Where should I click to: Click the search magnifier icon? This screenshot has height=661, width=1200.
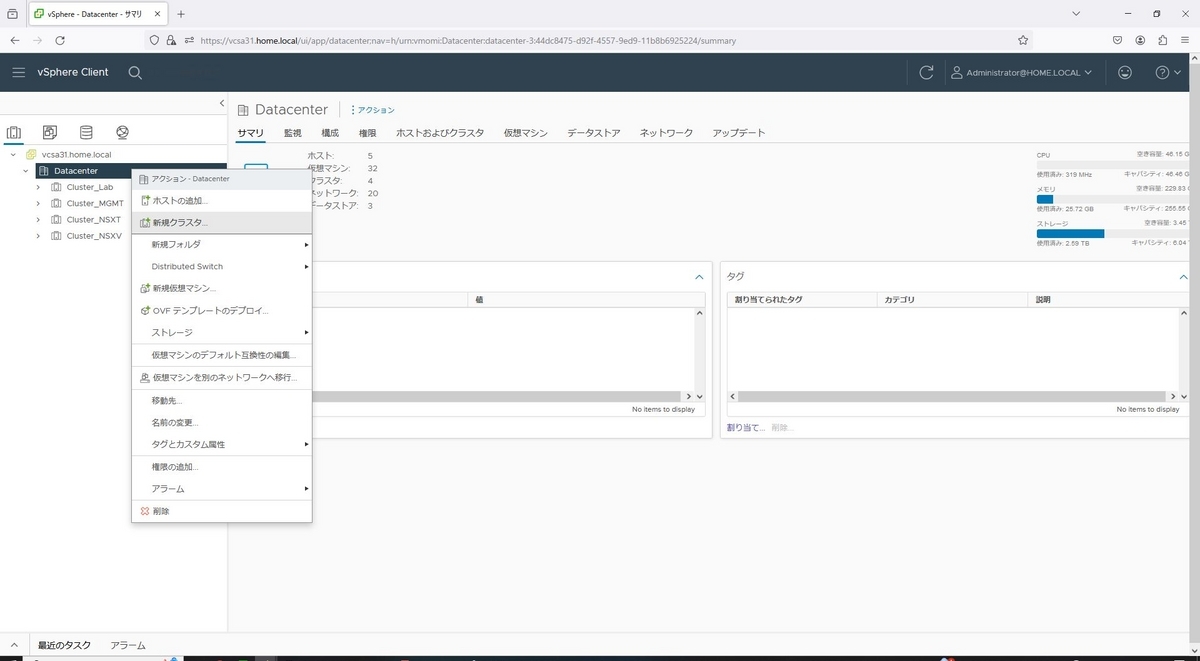point(135,72)
